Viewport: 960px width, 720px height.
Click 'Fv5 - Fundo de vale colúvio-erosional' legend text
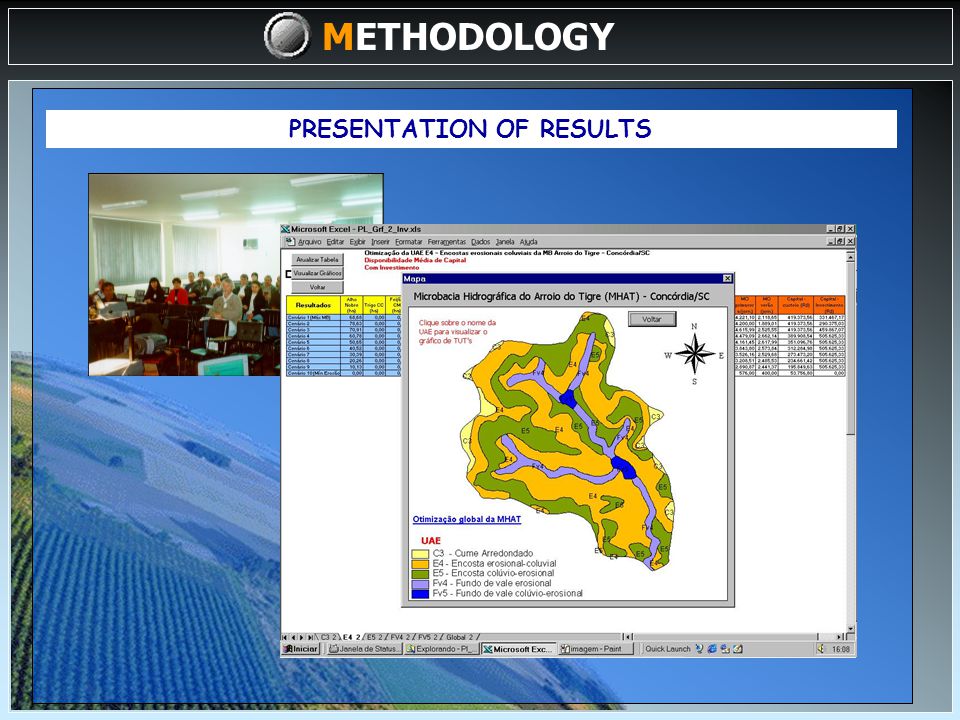pyautogui.click(x=508, y=593)
